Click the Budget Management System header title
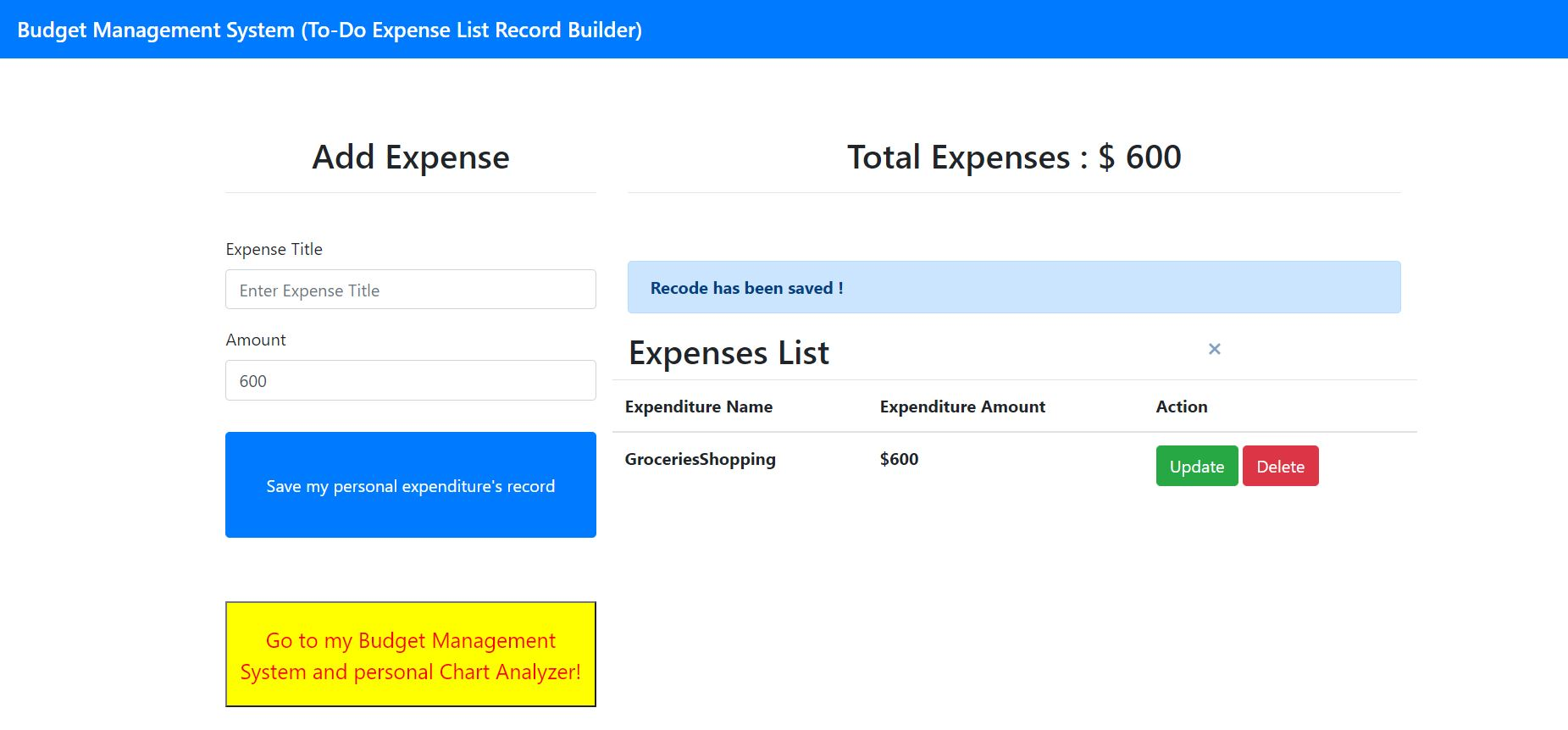The image size is (1568, 730). tap(330, 30)
